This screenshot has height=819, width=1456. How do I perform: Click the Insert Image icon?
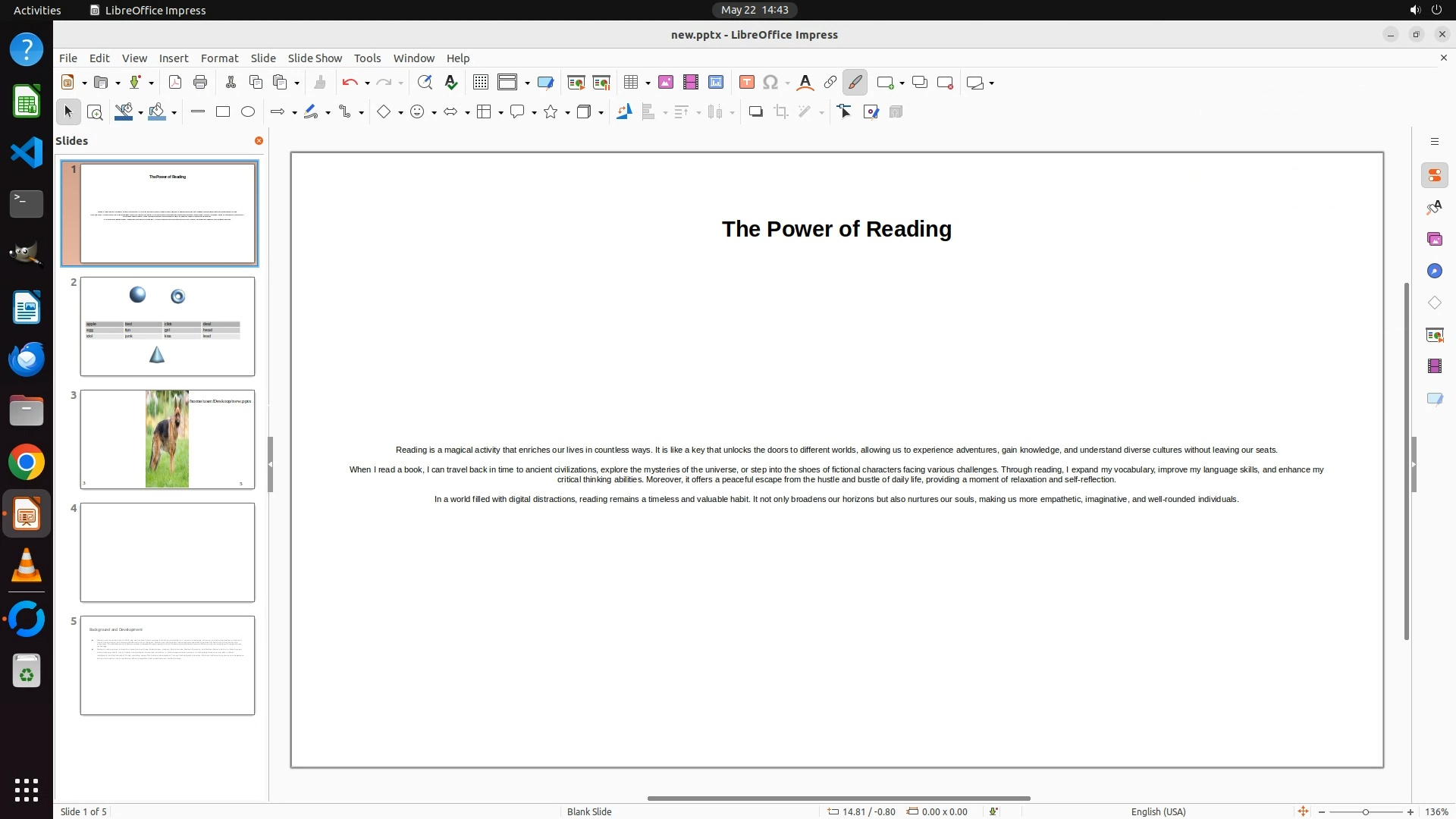point(666,83)
